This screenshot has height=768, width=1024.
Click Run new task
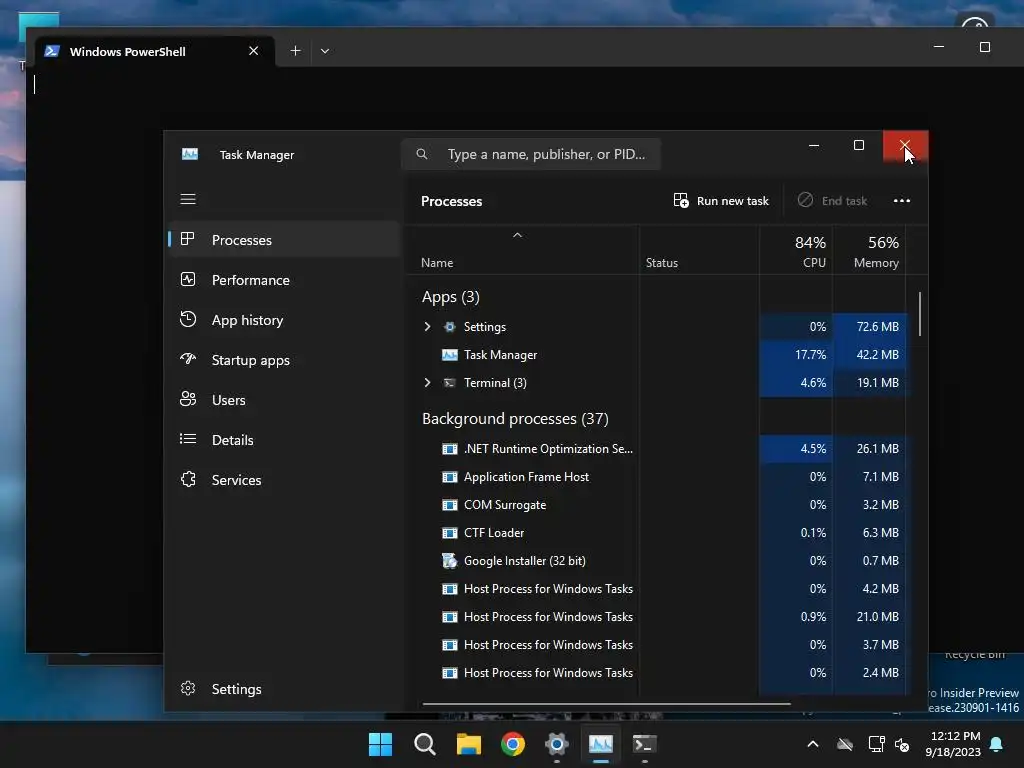click(x=721, y=200)
